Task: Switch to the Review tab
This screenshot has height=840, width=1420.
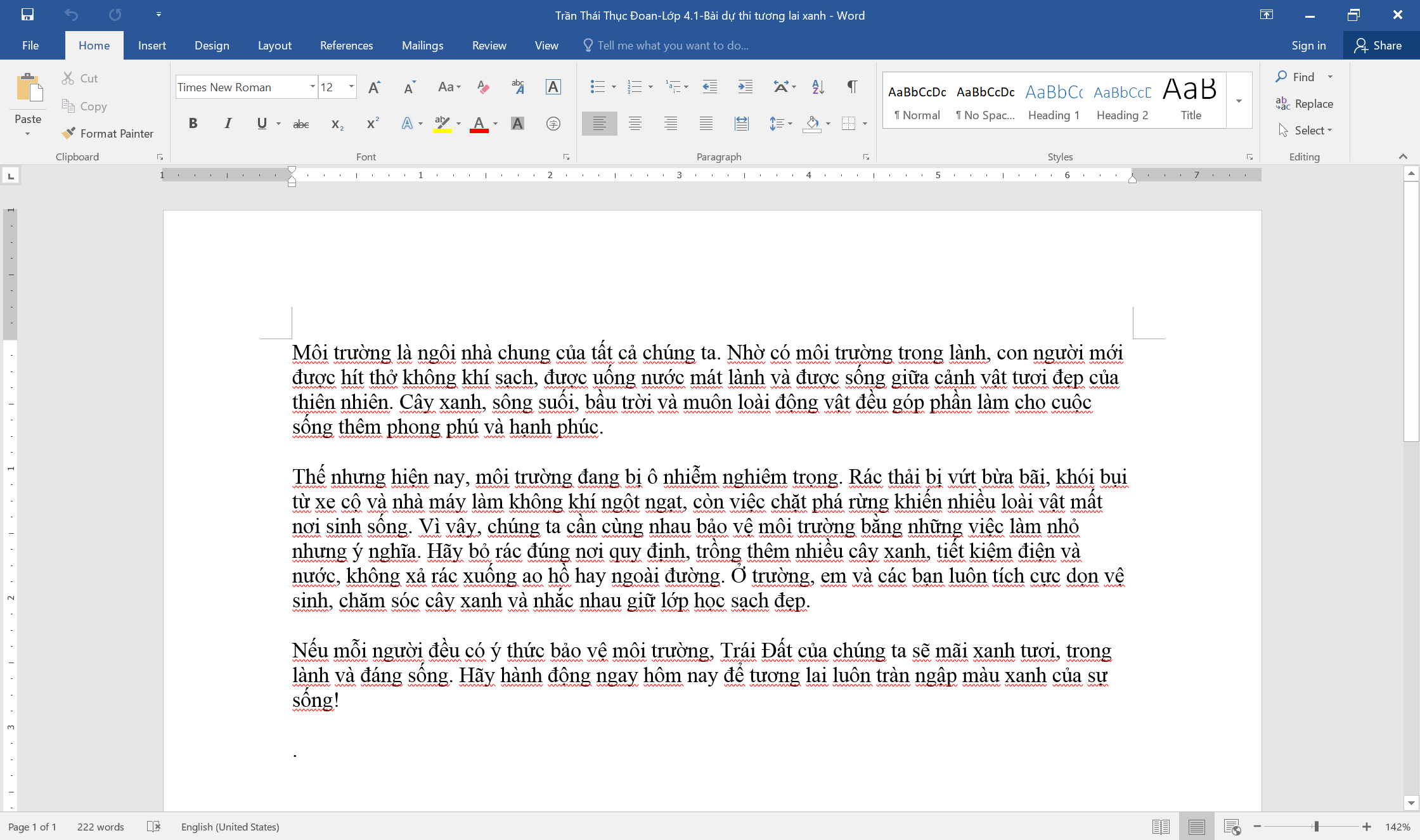Action: (489, 45)
